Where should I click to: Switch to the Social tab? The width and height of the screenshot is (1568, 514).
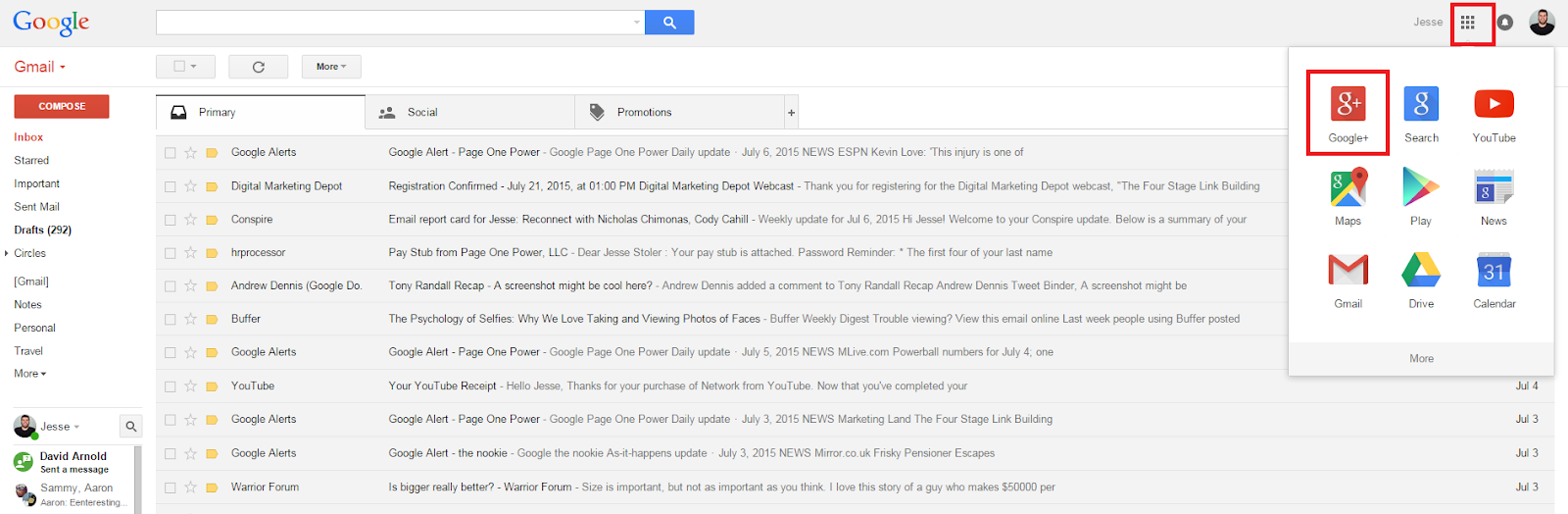(469, 113)
